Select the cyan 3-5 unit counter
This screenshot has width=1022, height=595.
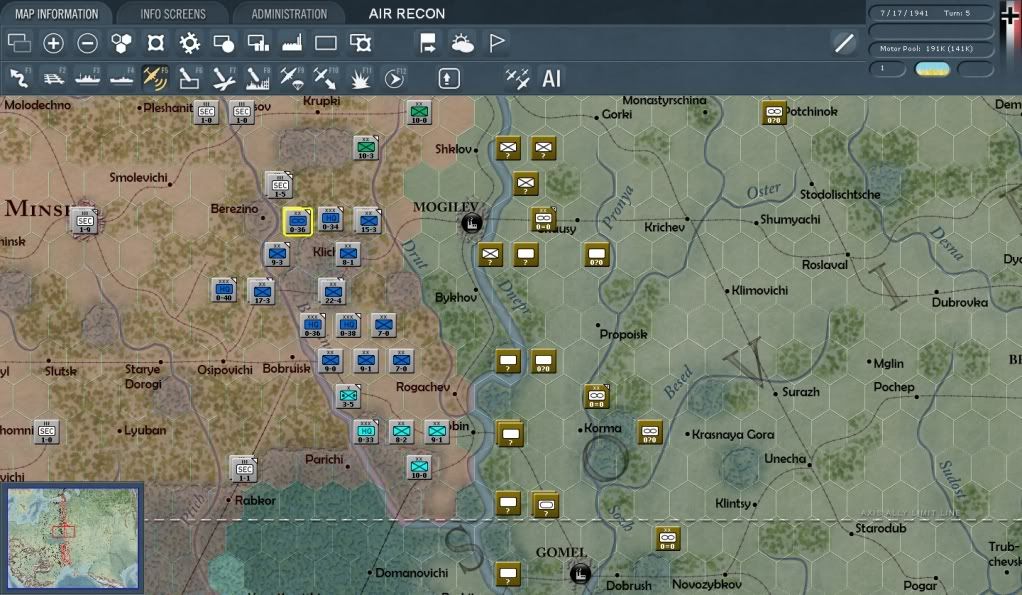click(348, 396)
